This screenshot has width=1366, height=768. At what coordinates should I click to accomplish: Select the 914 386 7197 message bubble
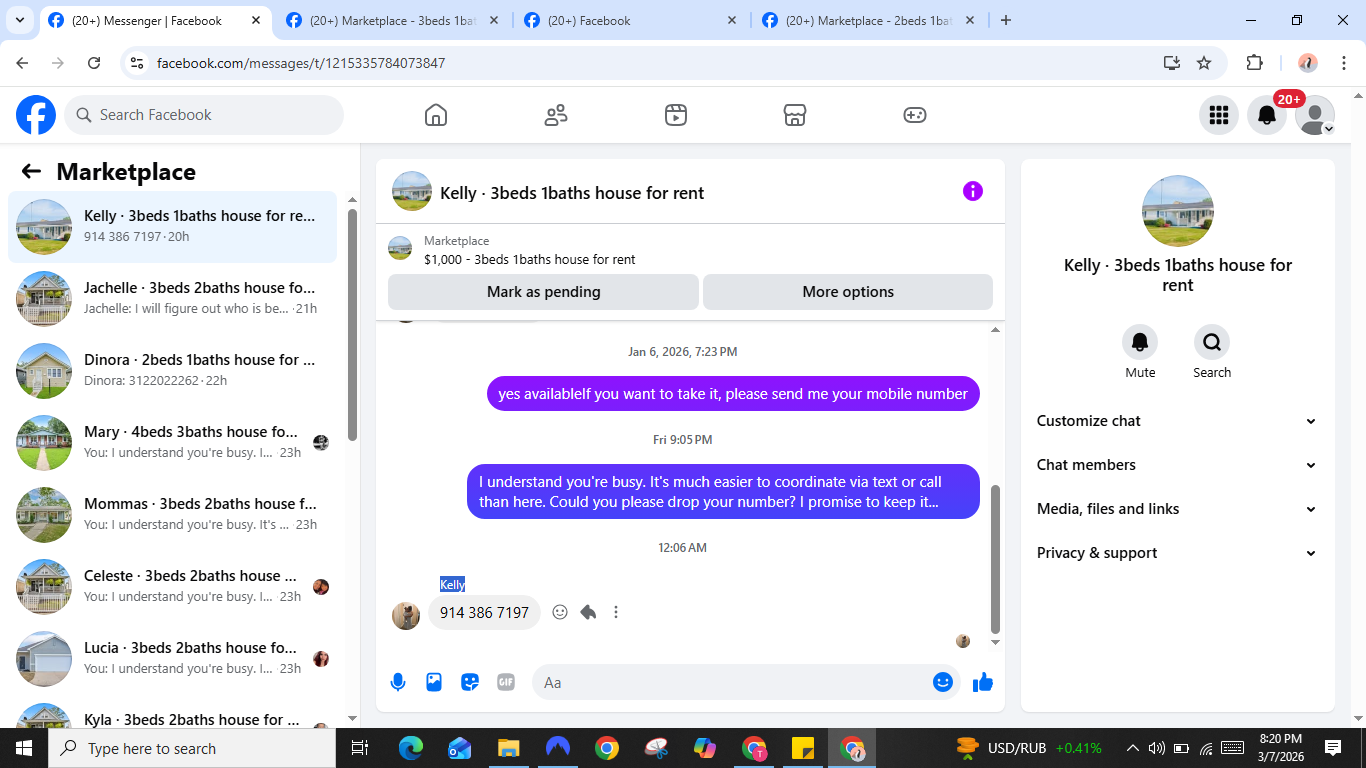tap(484, 612)
